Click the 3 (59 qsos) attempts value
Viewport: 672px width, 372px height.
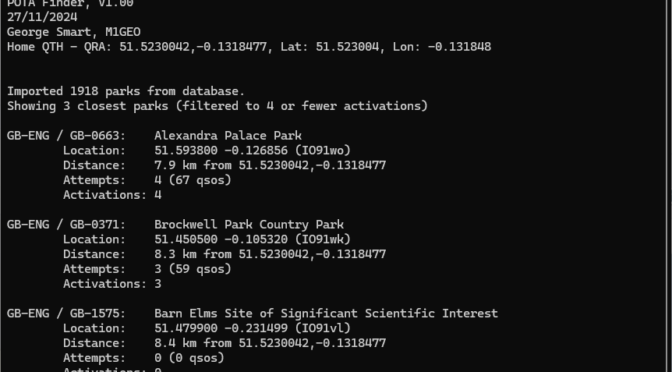click(193, 269)
